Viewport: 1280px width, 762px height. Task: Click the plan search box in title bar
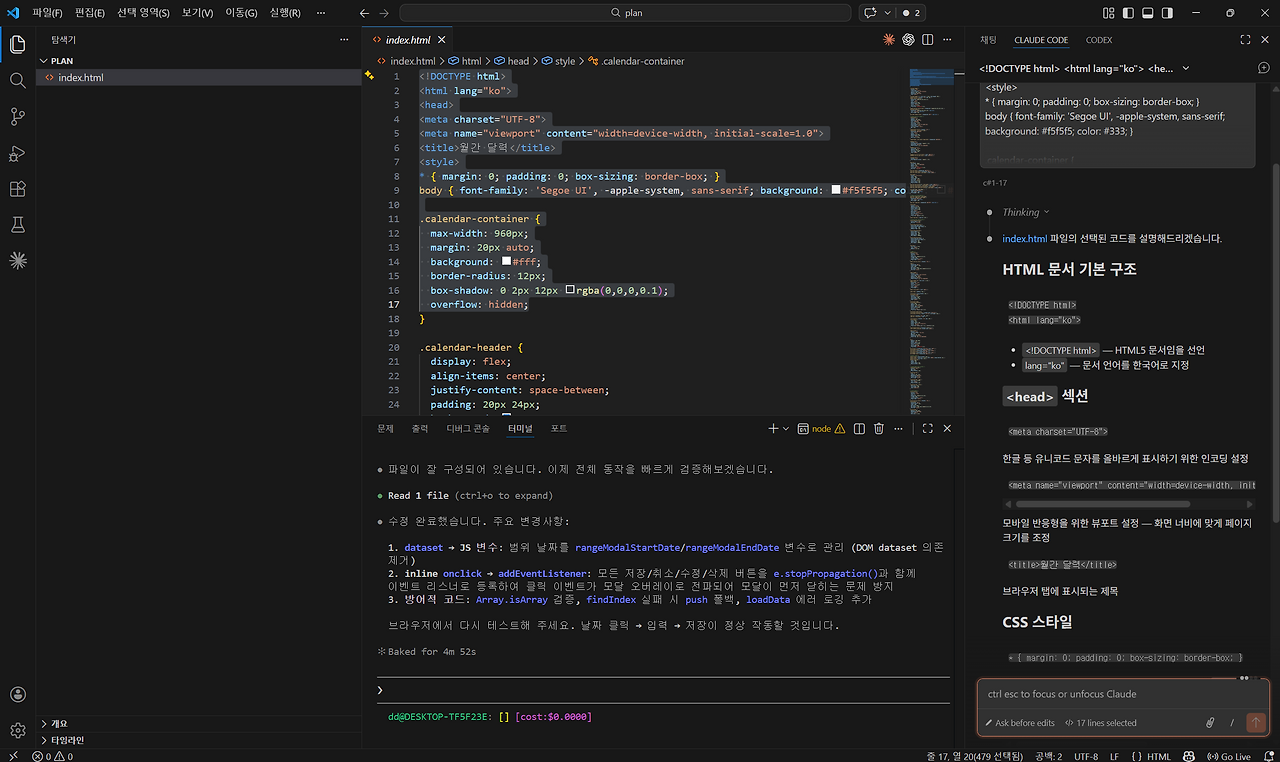pyautogui.click(x=625, y=13)
